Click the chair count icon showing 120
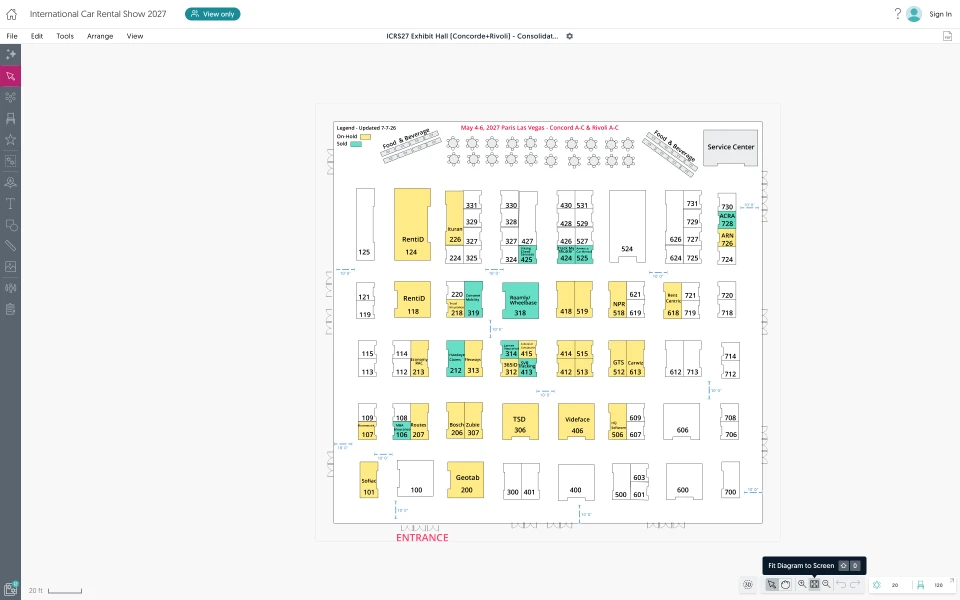960x600 pixels. (920, 585)
